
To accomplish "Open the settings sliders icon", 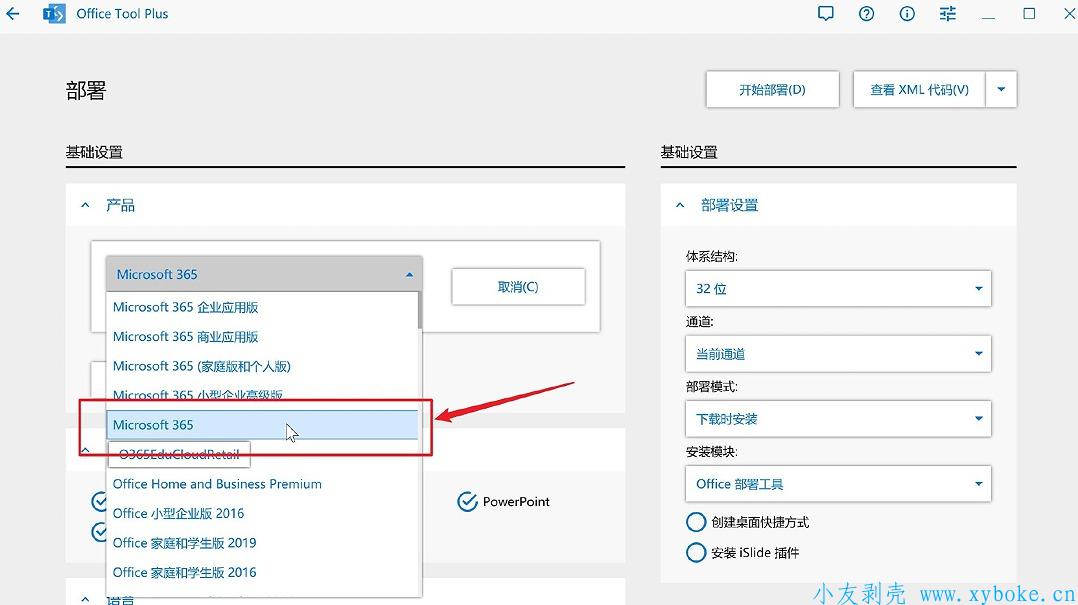I will click(x=948, y=14).
